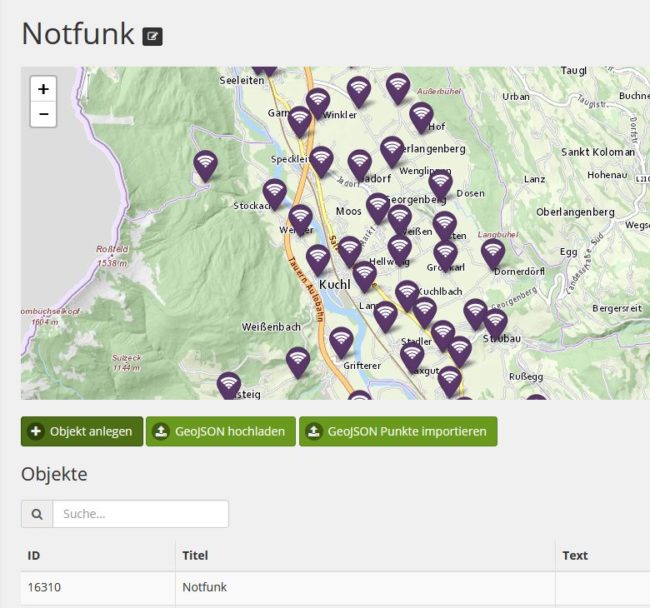This screenshot has height=608, width=650.
Task: Sort by the ID column header
Action: point(34,555)
